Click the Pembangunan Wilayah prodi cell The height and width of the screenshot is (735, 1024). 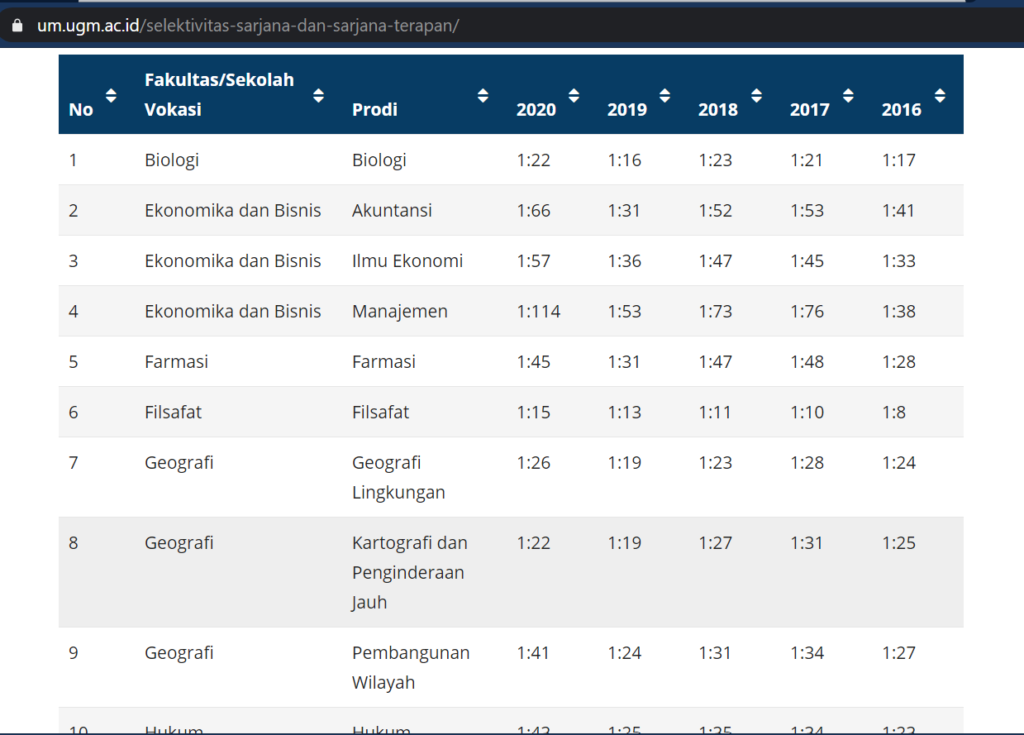[411, 667]
